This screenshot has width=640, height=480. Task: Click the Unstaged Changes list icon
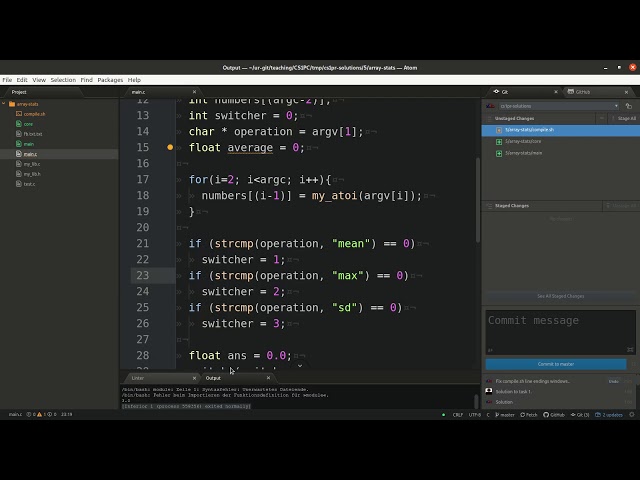(x=489, y=118)
